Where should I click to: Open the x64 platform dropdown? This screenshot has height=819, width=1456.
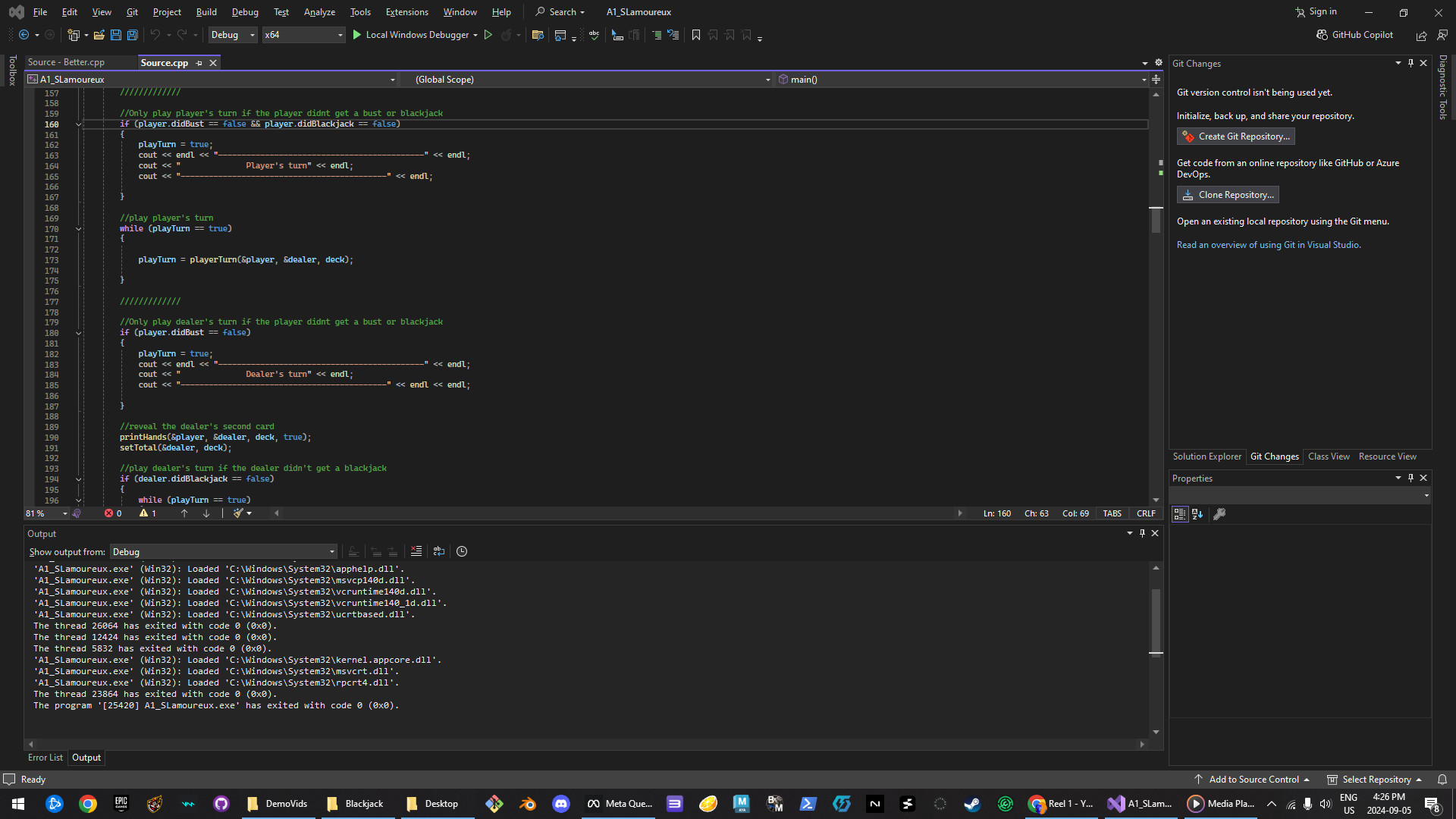coord(303,35)
